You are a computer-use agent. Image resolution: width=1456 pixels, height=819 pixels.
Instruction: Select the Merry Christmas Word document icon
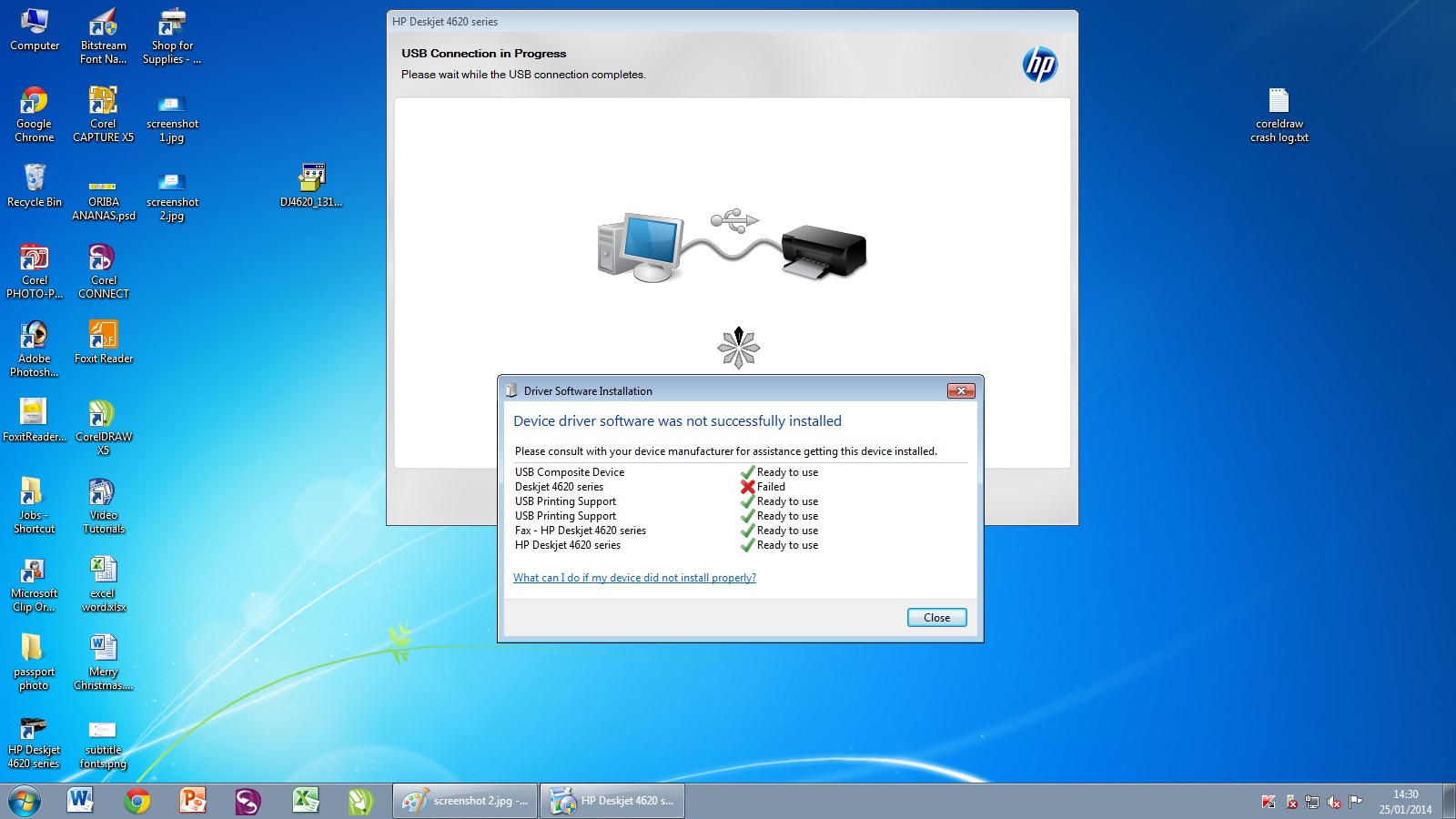click(103, 662)
